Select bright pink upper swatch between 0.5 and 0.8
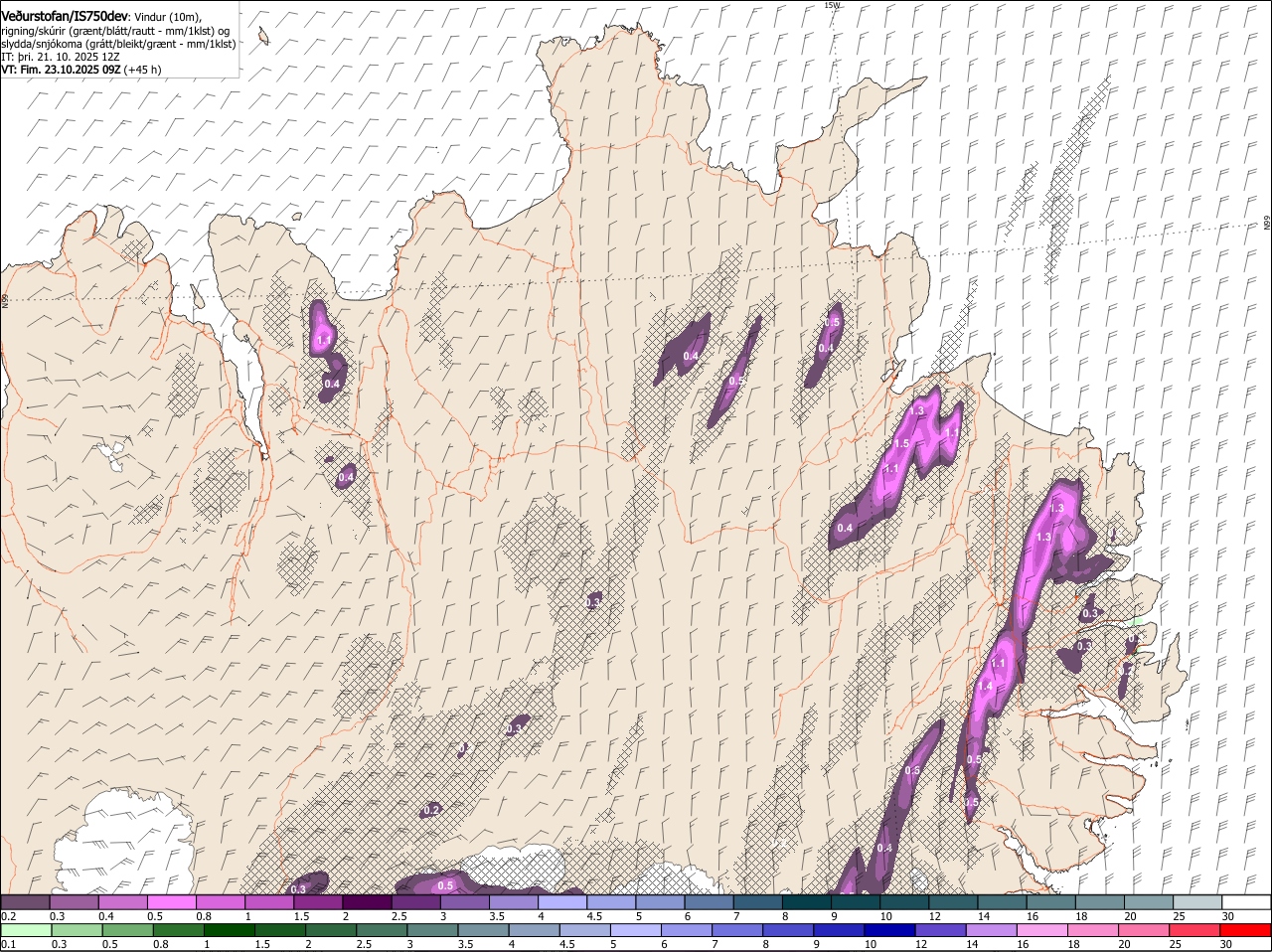This screenshot has height=952, width=1272. click(171, 902)
